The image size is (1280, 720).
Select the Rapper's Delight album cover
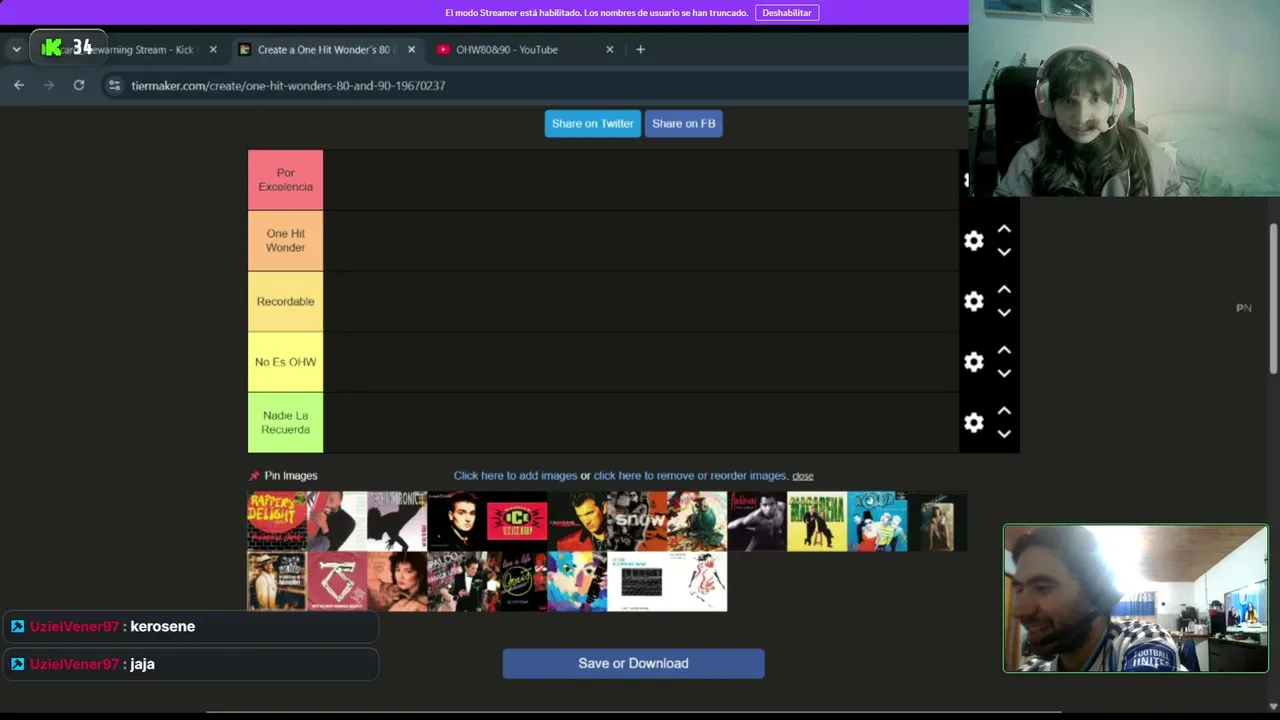(x=277, y=521)
